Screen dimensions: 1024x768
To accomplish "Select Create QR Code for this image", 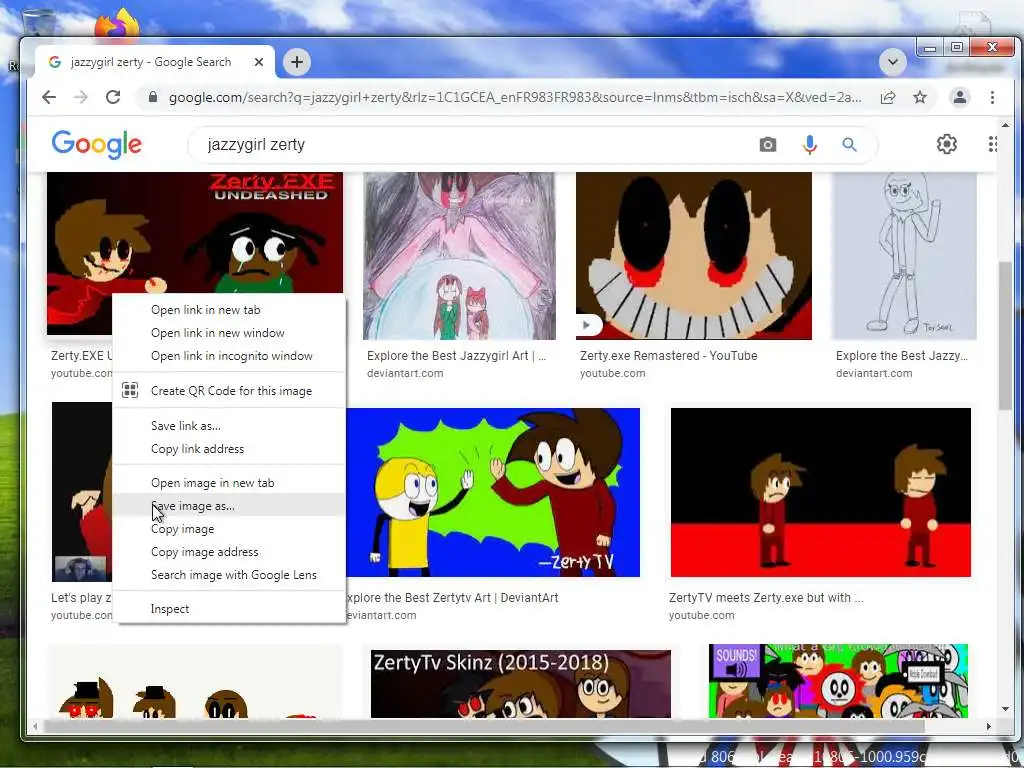I will pyautogui.click(x=229, y=391).
